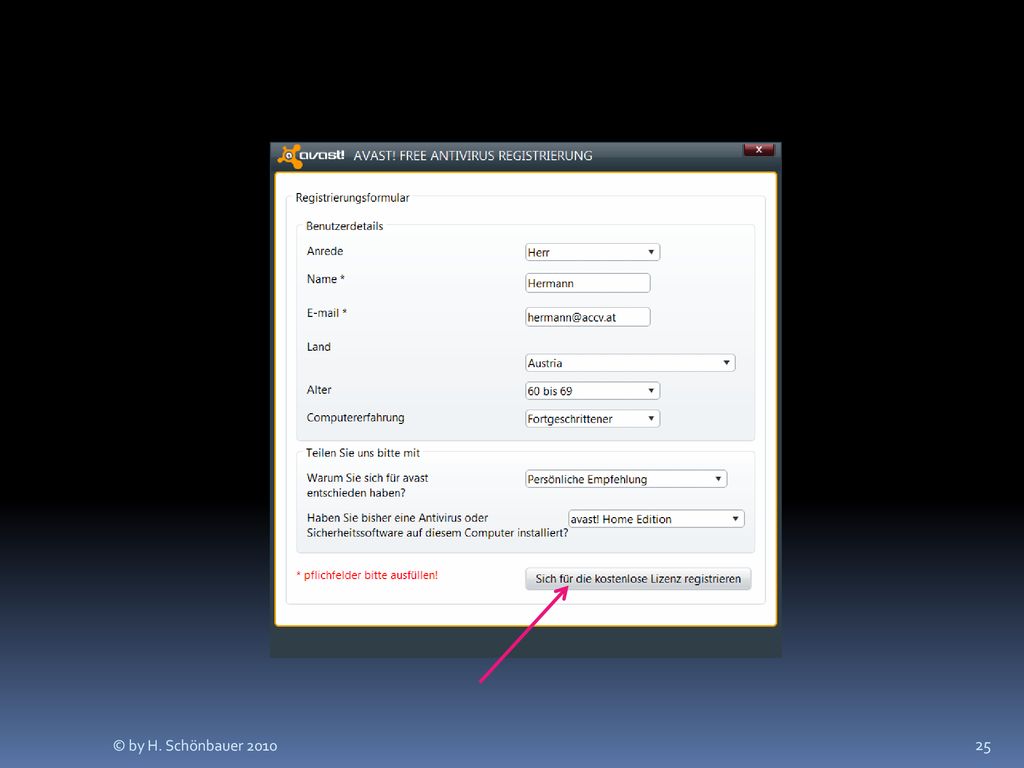Expand the Alter dropdown showing 60 bis 69
This screenshot has width=1024, height=768.
(x=592, y=391)
